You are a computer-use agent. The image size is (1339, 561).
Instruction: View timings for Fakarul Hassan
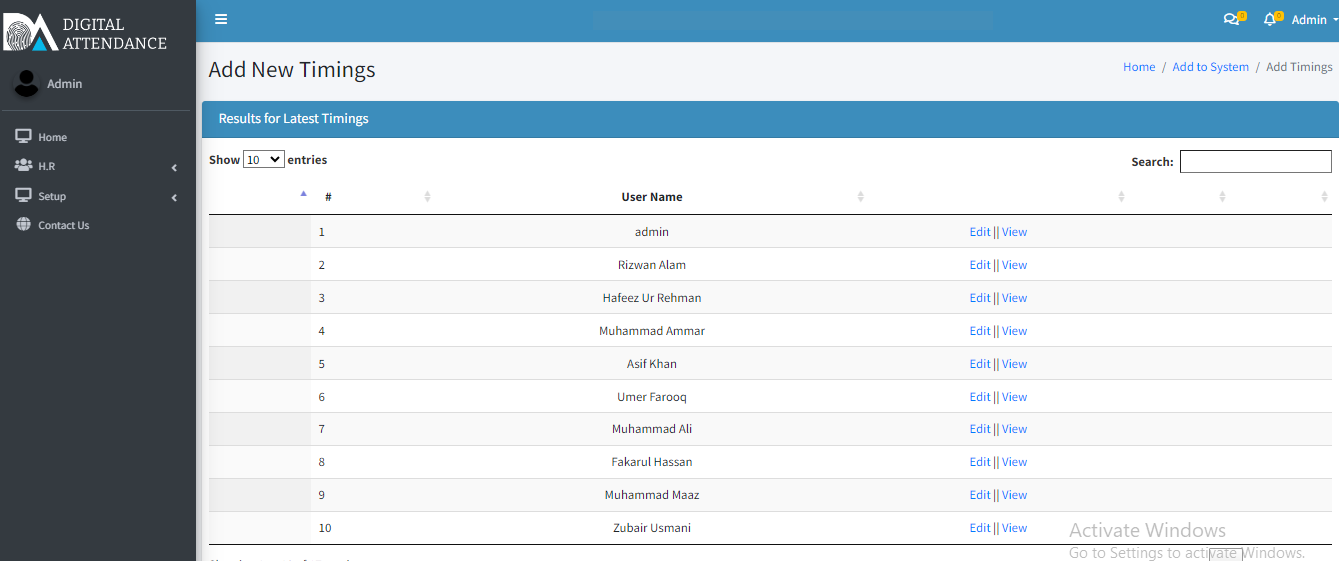click(1014, 462)
